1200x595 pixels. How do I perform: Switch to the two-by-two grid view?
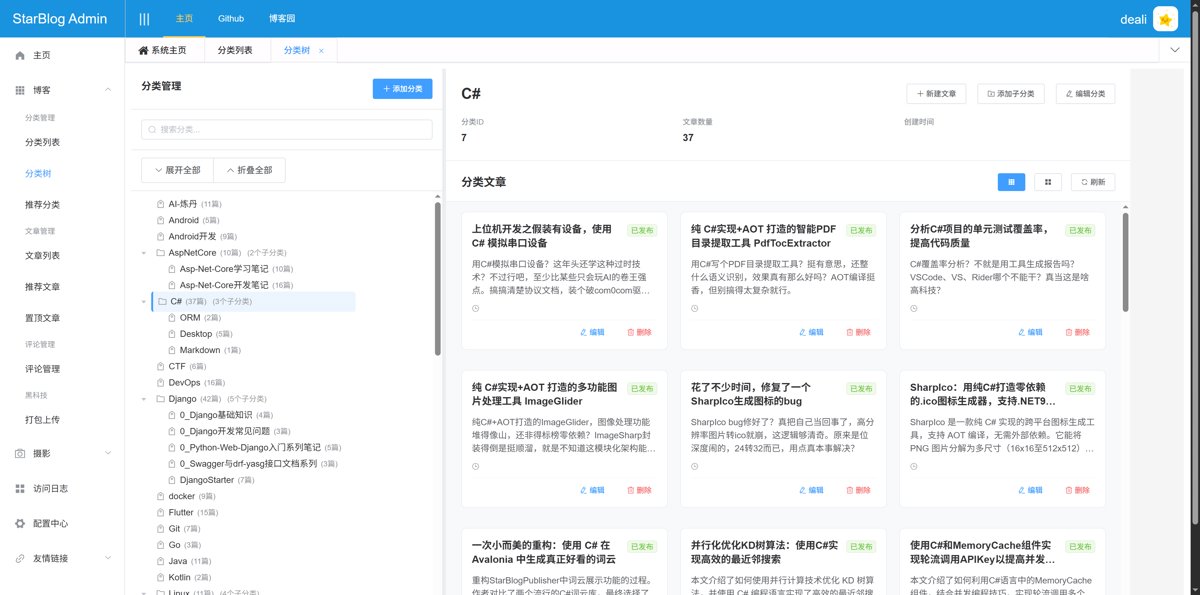(1047, 182)
